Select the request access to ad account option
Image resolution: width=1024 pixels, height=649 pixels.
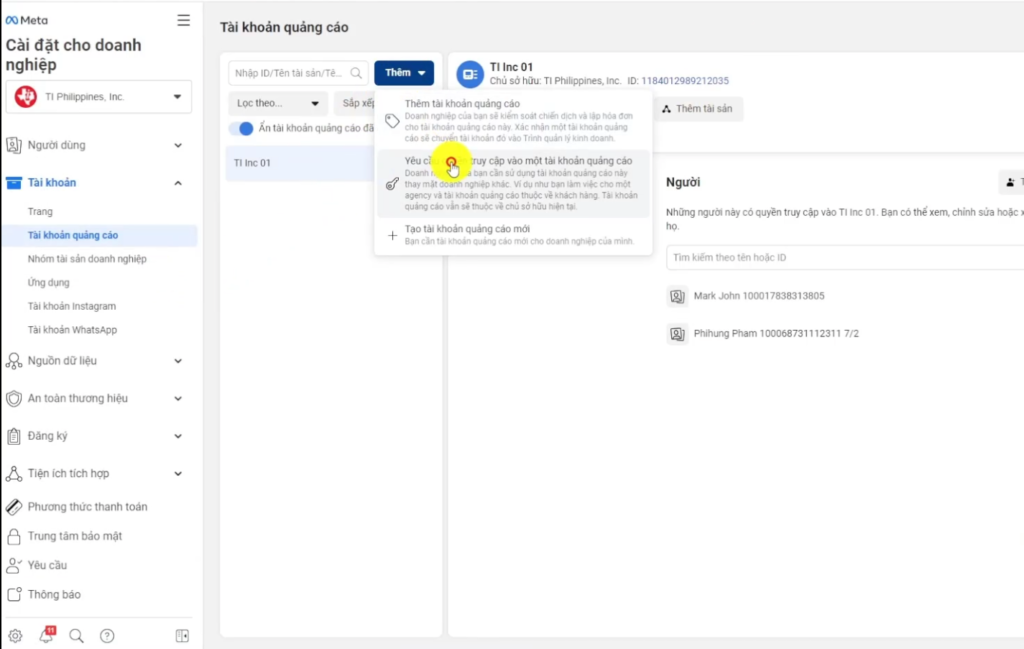(x=513, y=183)
